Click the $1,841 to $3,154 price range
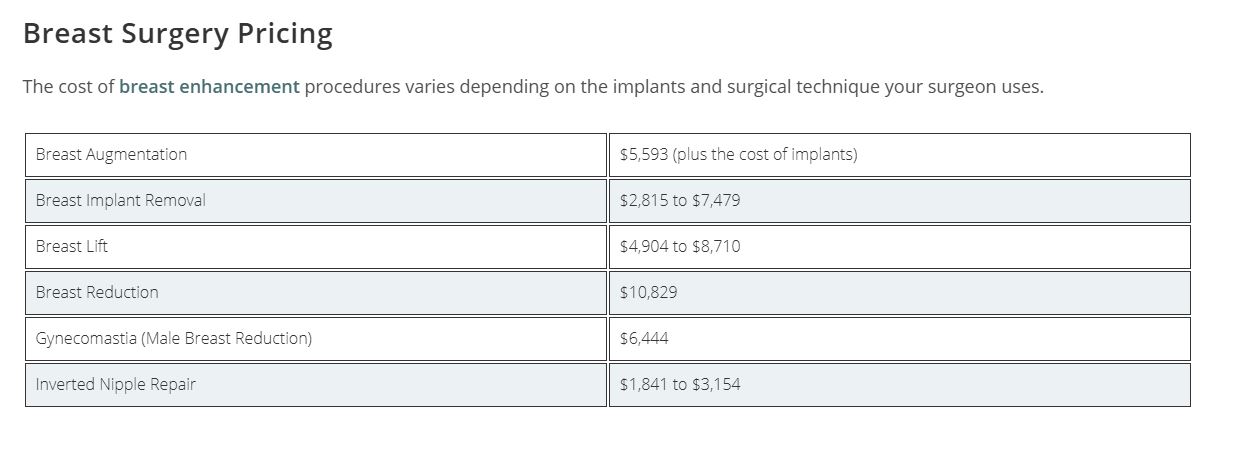This screenshot has height=451, width=1240. pos(680,385)
